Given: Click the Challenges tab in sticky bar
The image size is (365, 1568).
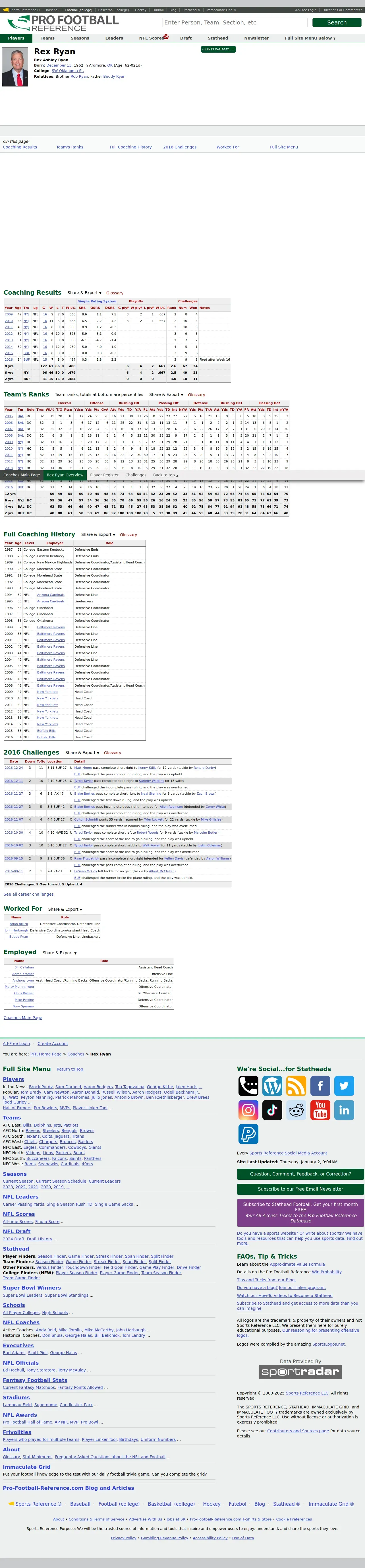Looking at the screenshot, I should (136, 475).
